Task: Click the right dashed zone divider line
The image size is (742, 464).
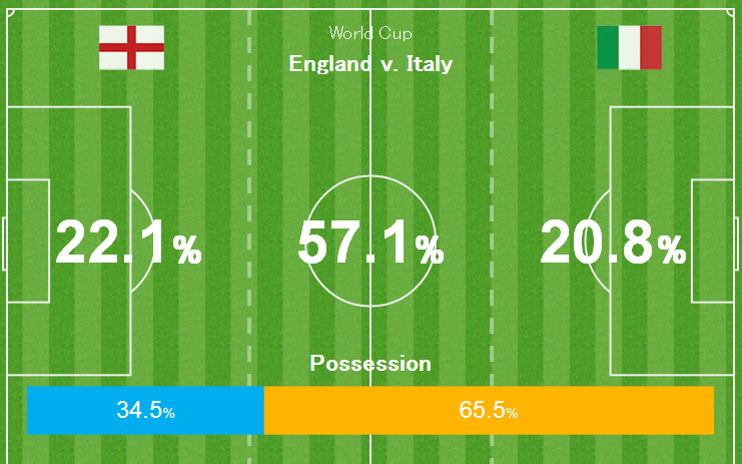Action: (x=491, y=150)
